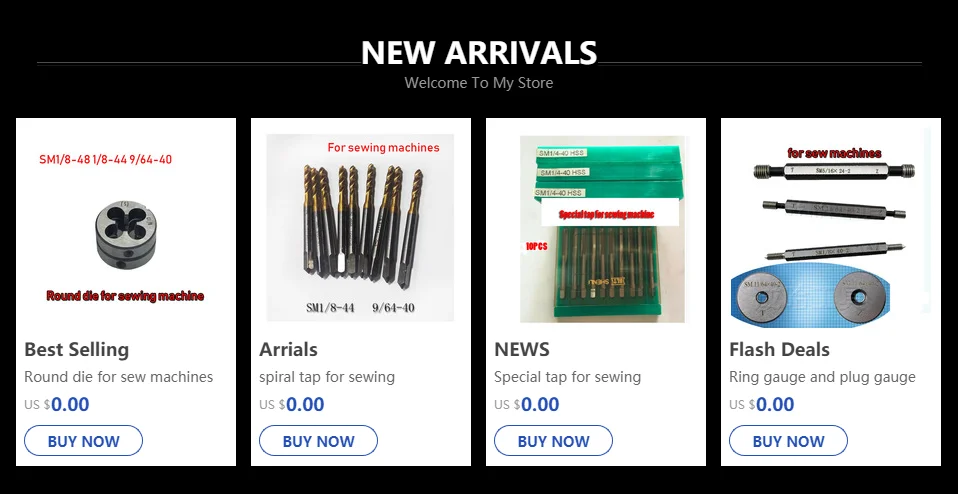Click the Best Selling US $0.00 price

tap(57, 404)
